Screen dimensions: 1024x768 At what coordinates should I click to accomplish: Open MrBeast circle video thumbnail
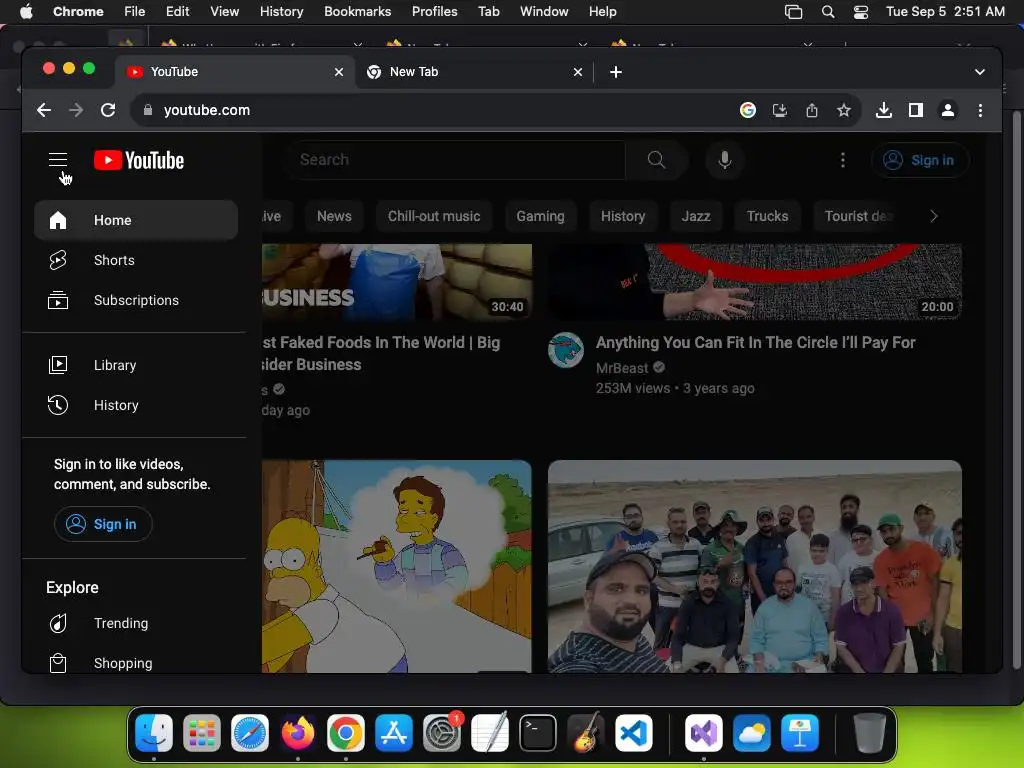click(x=754, y=282)
